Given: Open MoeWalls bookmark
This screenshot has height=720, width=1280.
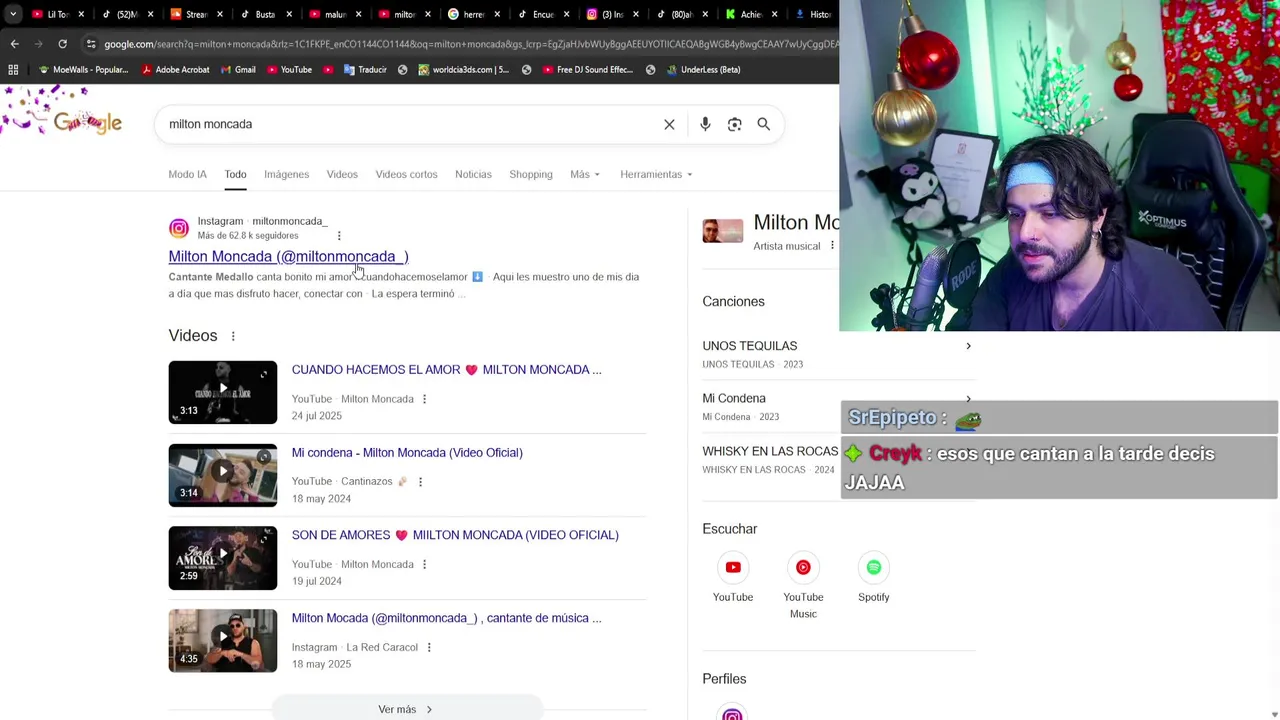Looking at the screenshot, I should (x=83, y=70).
